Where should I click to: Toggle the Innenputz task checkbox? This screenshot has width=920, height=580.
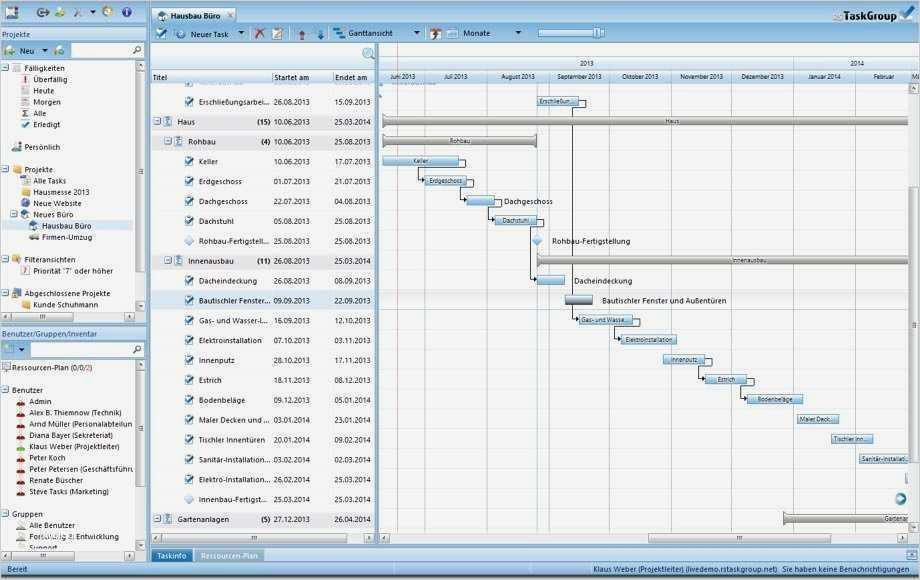coord(189,360)
